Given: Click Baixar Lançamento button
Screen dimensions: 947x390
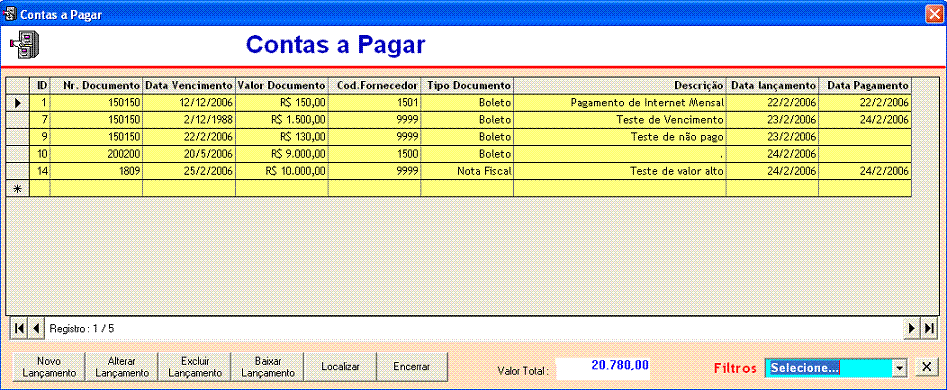Looking at the screenshot, I should pos(267,367).
